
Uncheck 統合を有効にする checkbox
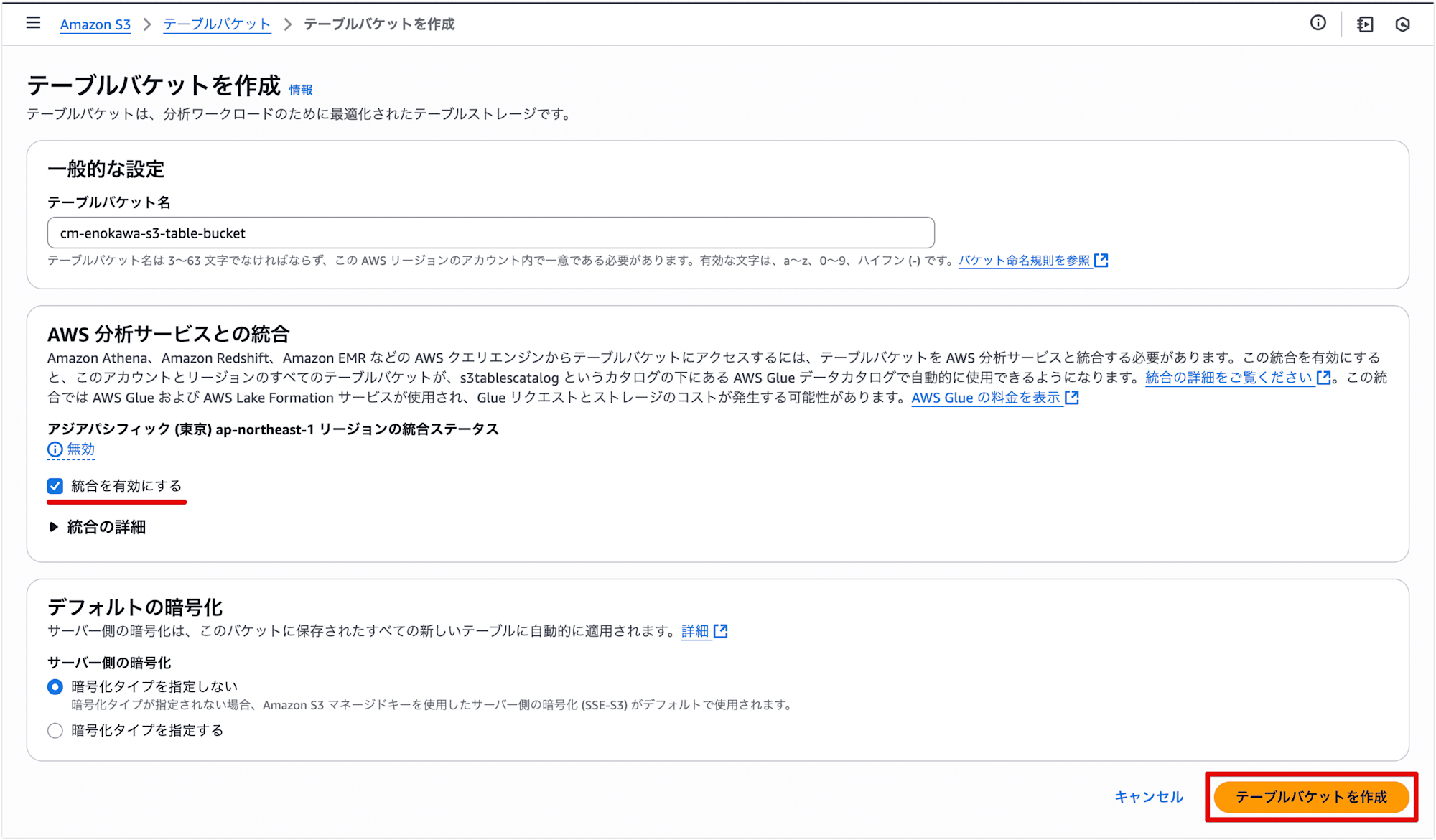point(55,486)
